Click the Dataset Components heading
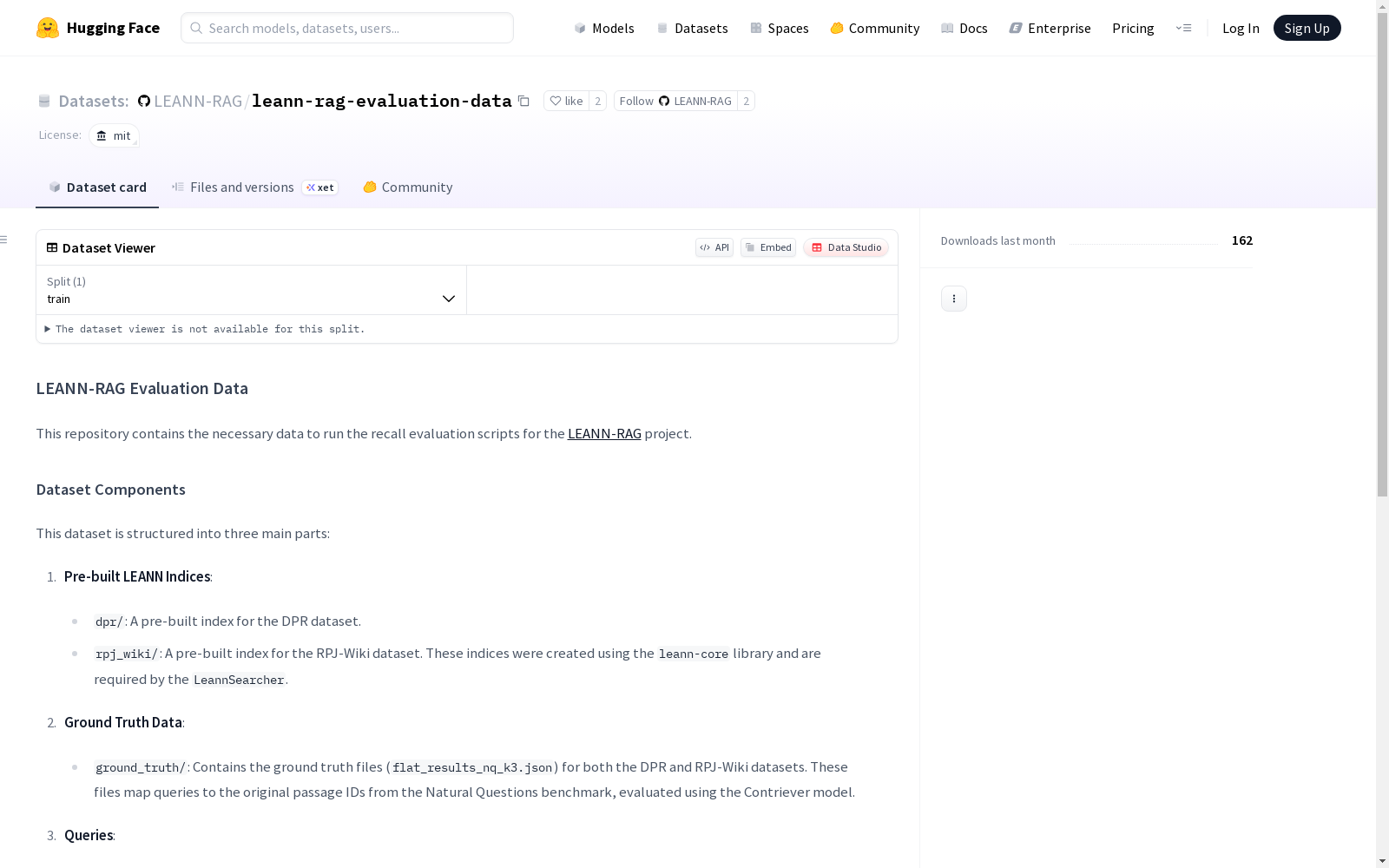This screenshot has width=1389, height=868. click(111, 490)
